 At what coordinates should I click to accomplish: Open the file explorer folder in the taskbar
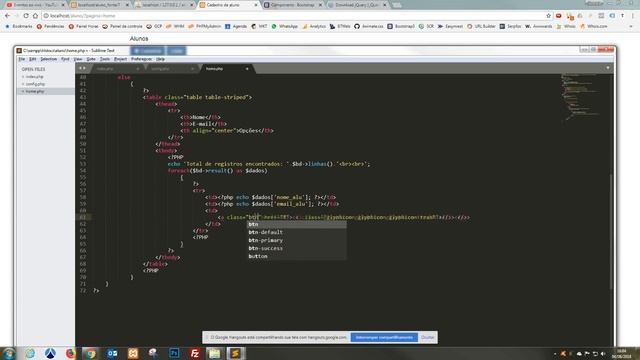[x=215, y=353]
